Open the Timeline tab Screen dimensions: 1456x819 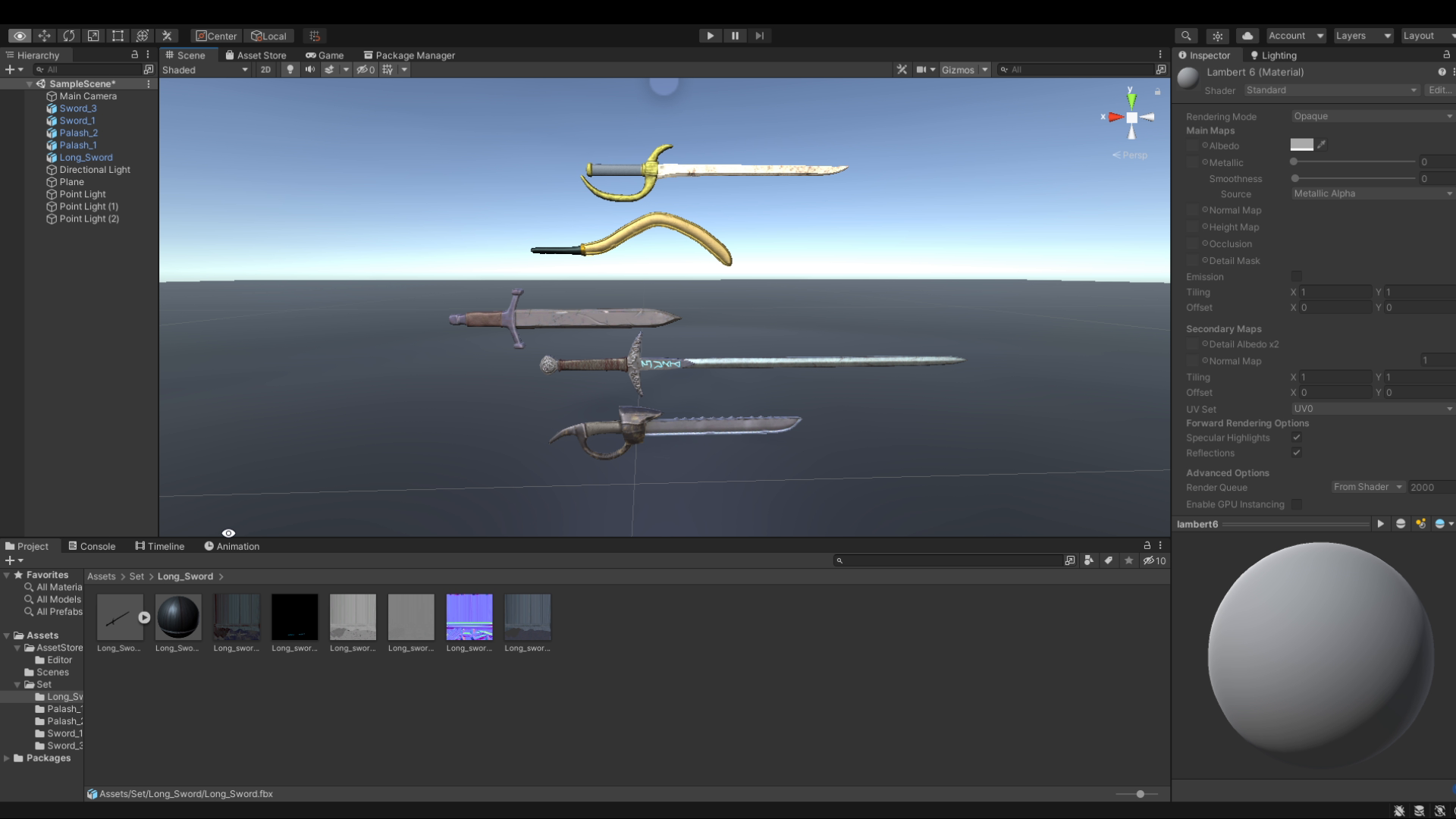(160, 546)
